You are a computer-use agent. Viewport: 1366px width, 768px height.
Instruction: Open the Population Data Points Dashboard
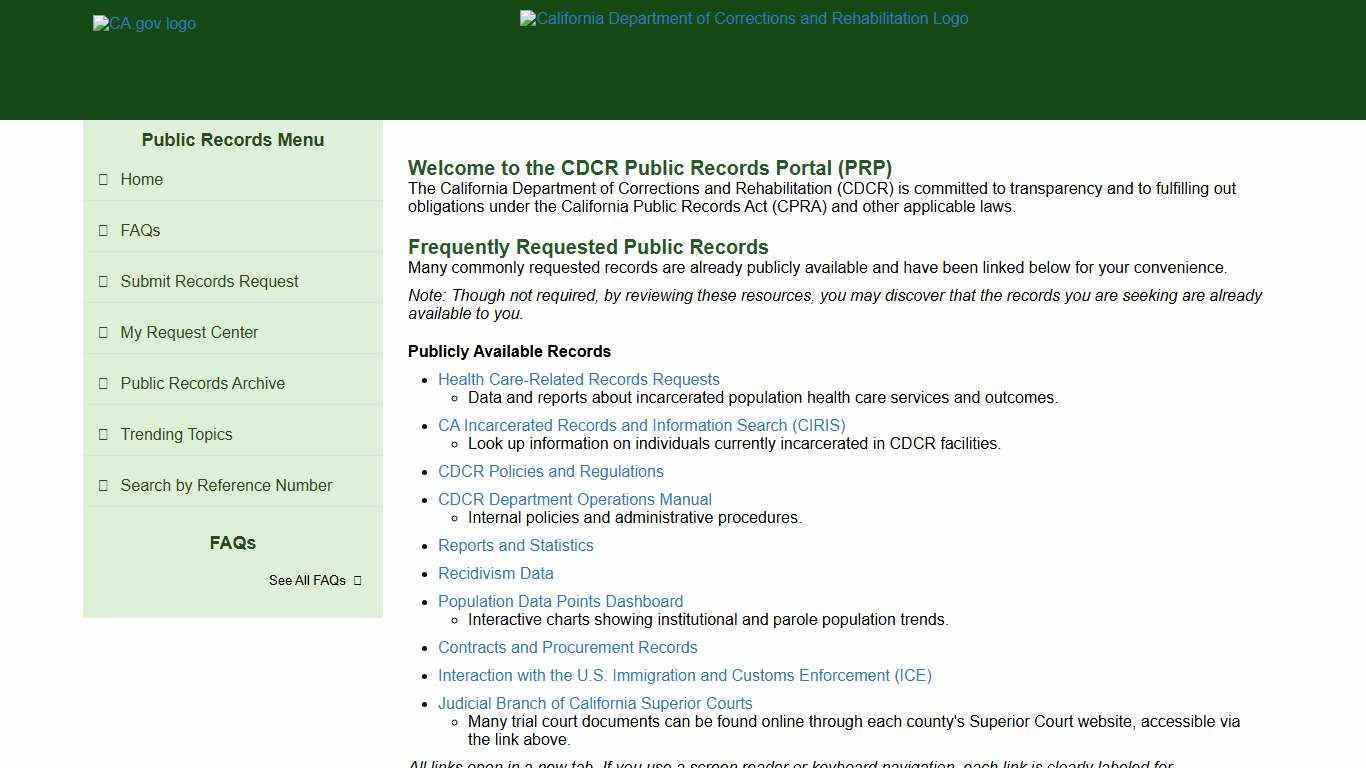click(x=560, y=601)
